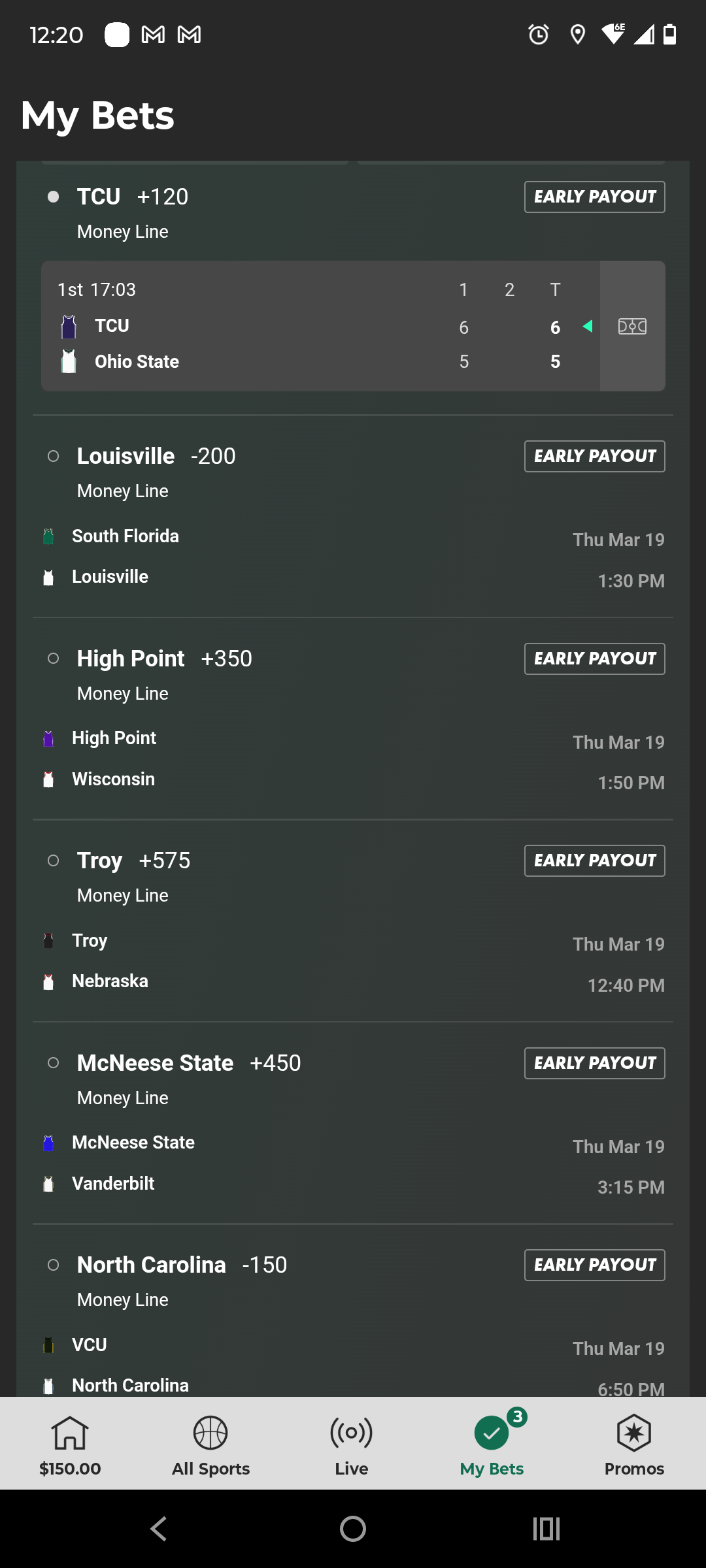Screen dimensions: 706x1568
Task: Tap Early Payout for Troy bet
Action: coord(594,860)
